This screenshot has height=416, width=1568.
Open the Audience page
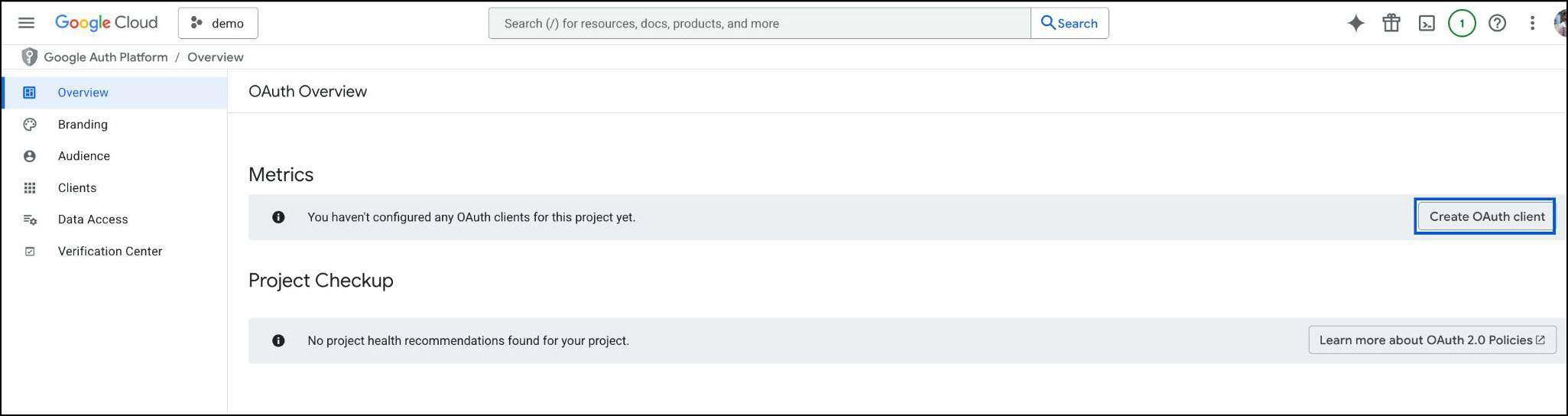tap(84, 156)
